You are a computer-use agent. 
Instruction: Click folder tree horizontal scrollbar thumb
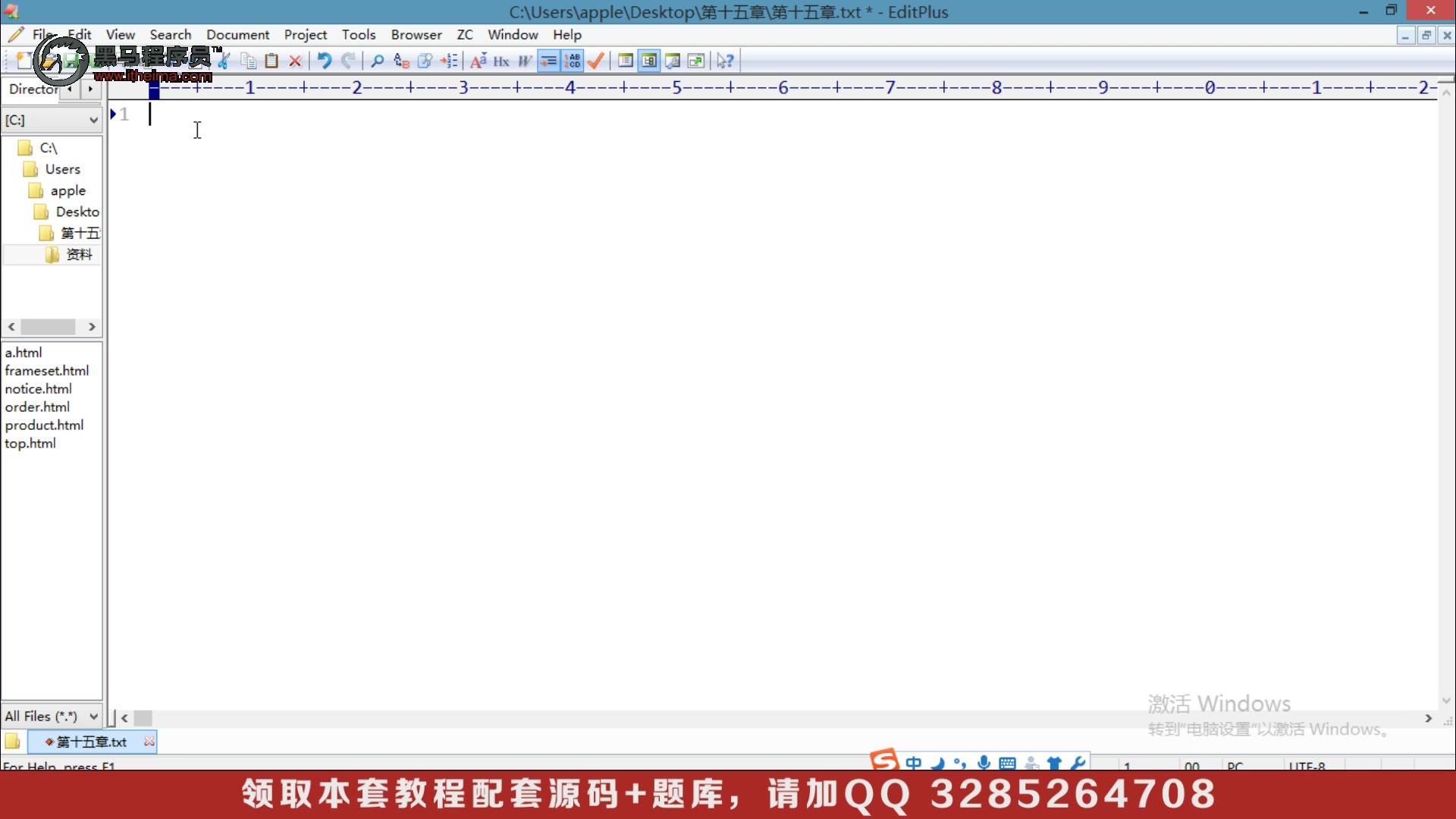(48, 327)
